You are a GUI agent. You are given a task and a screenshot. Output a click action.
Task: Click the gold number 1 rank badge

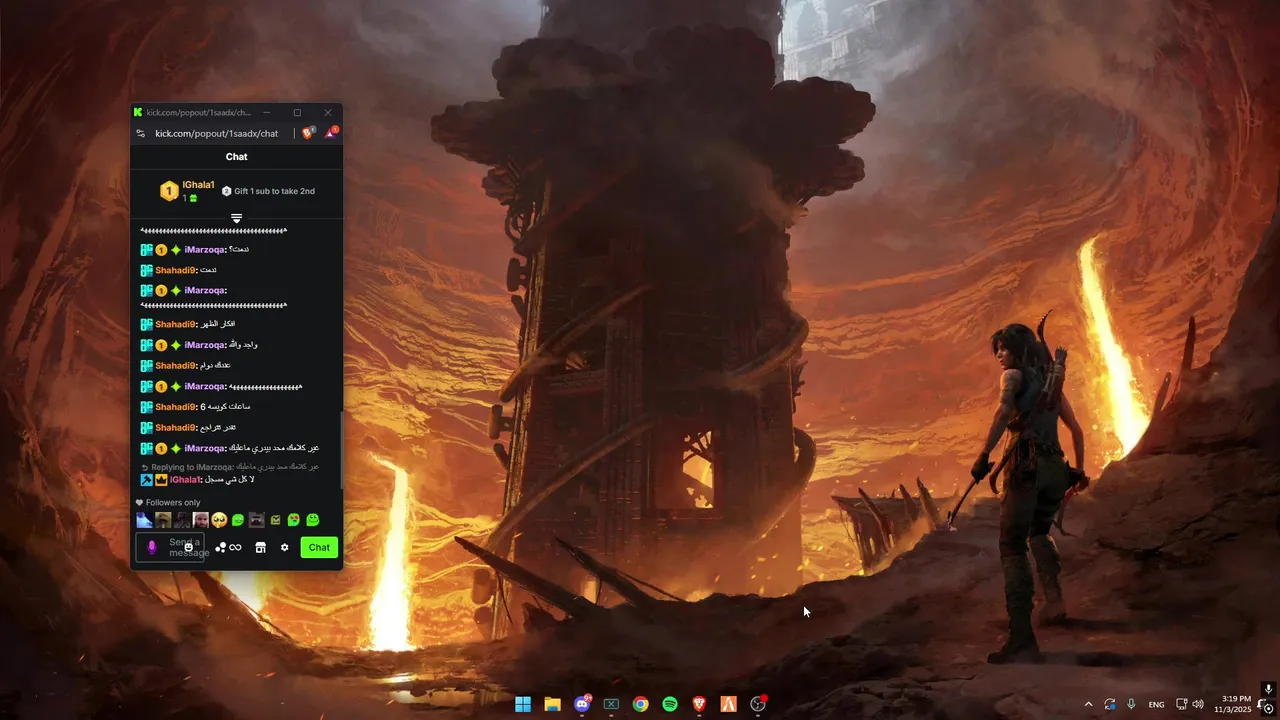pos(169,191)
